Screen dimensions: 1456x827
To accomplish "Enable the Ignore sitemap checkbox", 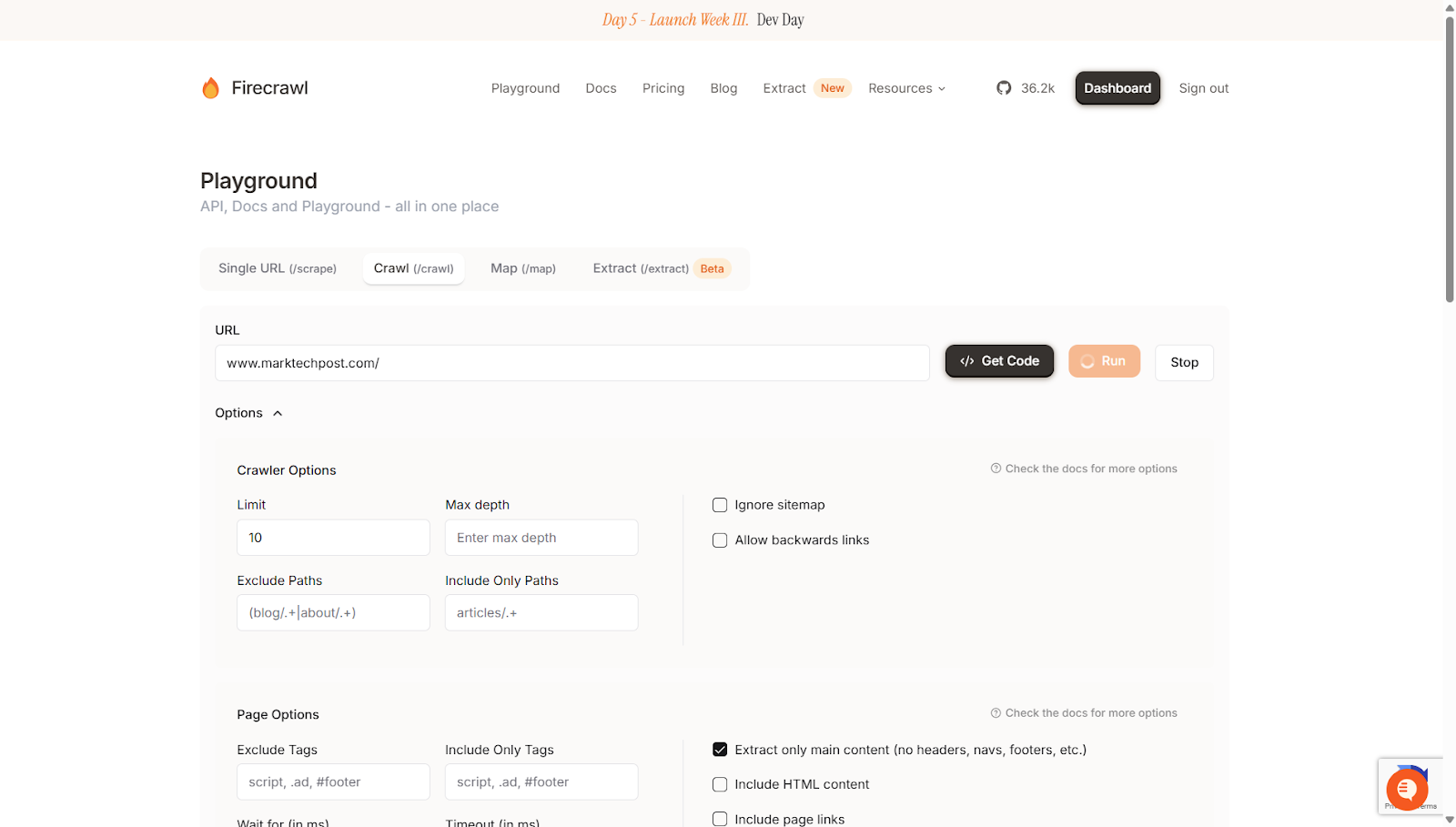I will tap(720, 505).
